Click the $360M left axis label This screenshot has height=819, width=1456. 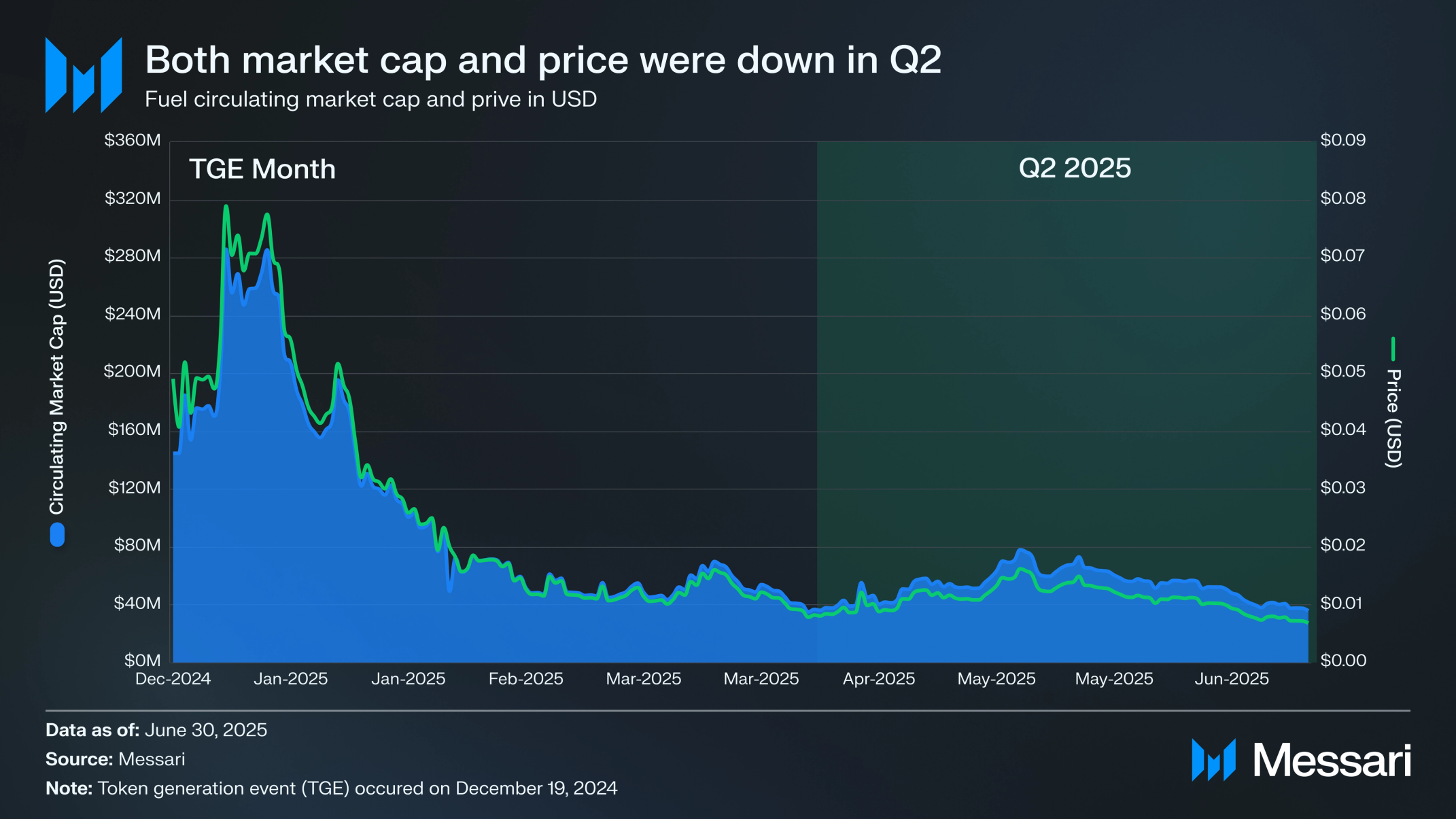[x=133, y=140]
